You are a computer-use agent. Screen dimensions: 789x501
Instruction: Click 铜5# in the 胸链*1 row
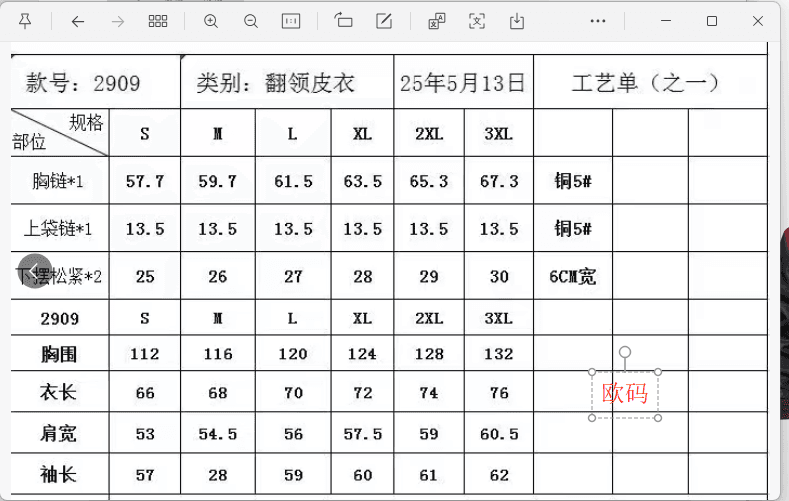573,181
